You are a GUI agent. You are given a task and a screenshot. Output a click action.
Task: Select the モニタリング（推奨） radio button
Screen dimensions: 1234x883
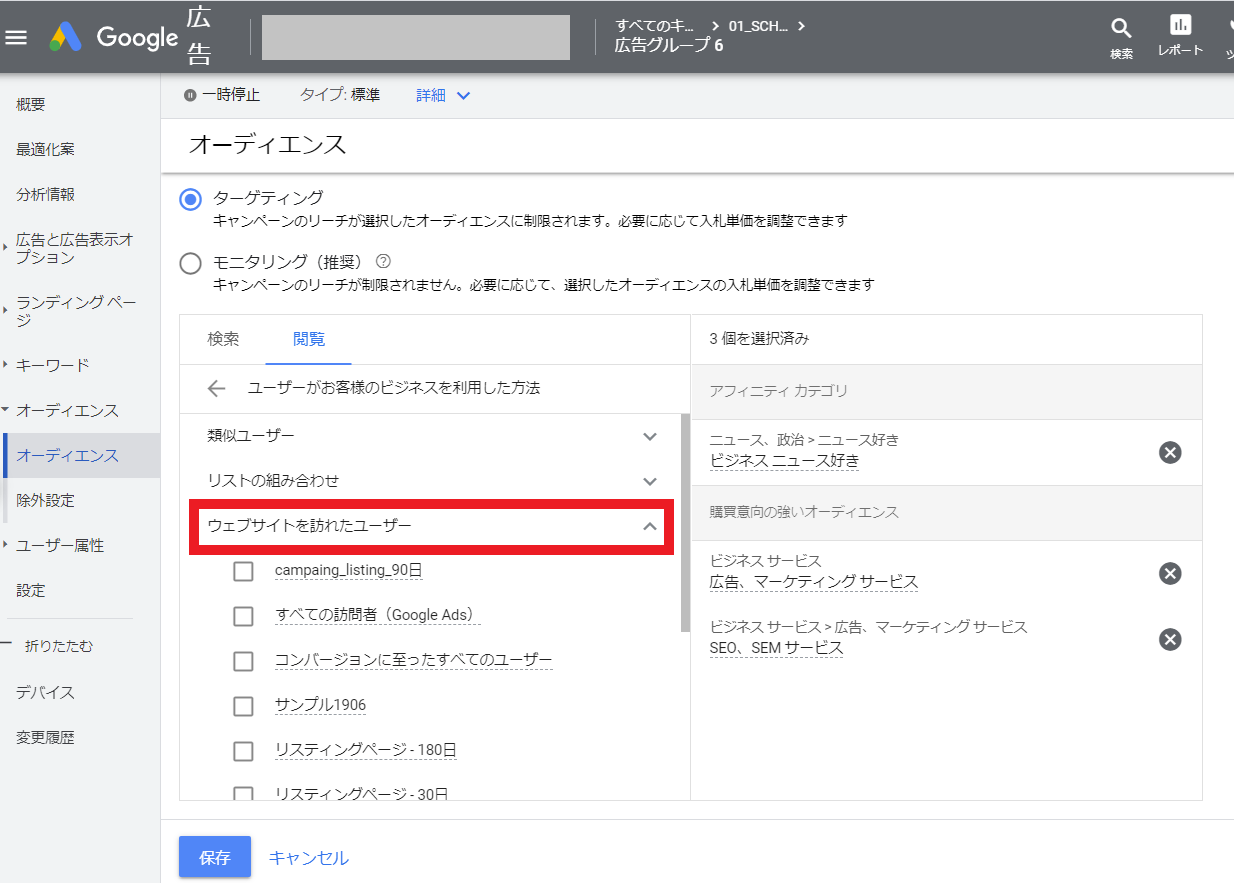tap(190, 264)
